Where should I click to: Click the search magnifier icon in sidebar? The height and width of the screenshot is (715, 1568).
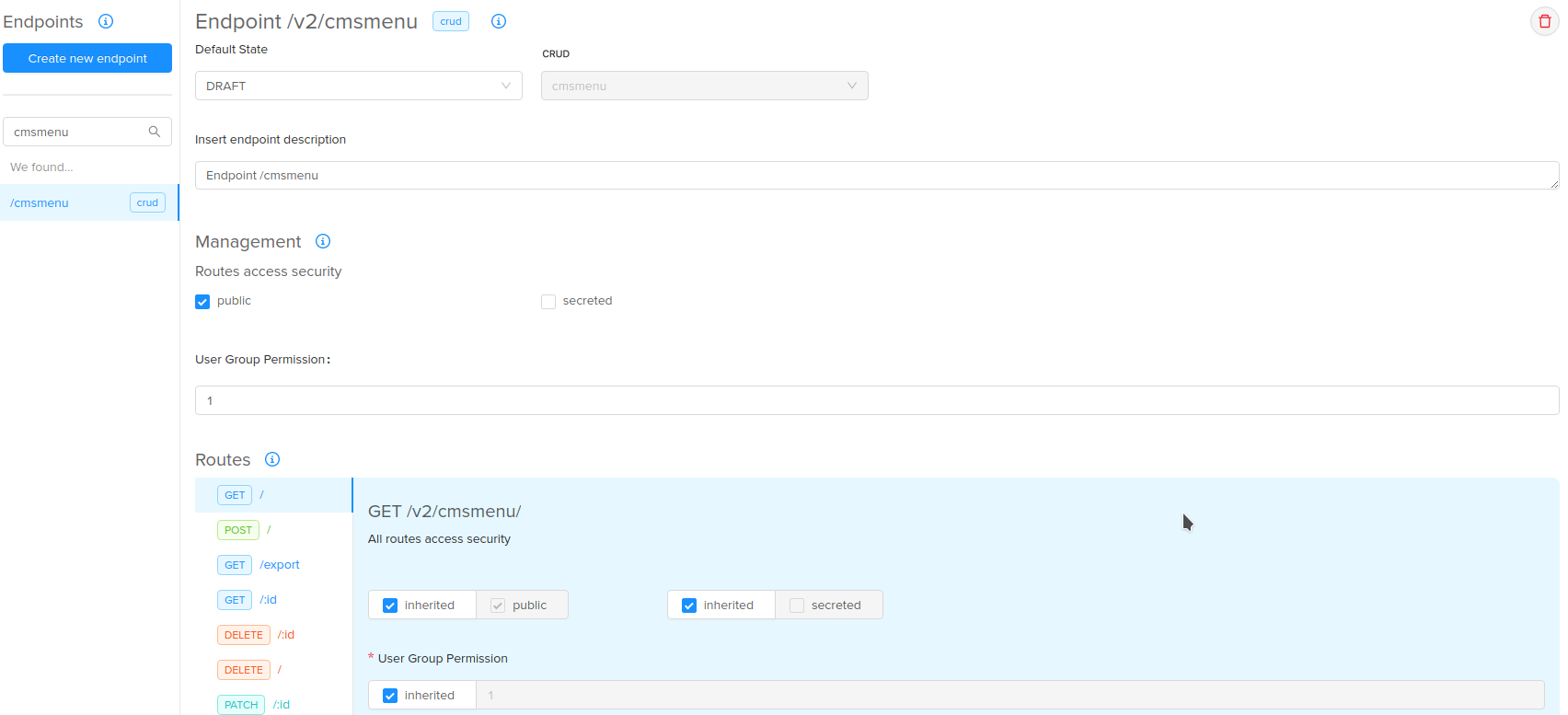155,132
